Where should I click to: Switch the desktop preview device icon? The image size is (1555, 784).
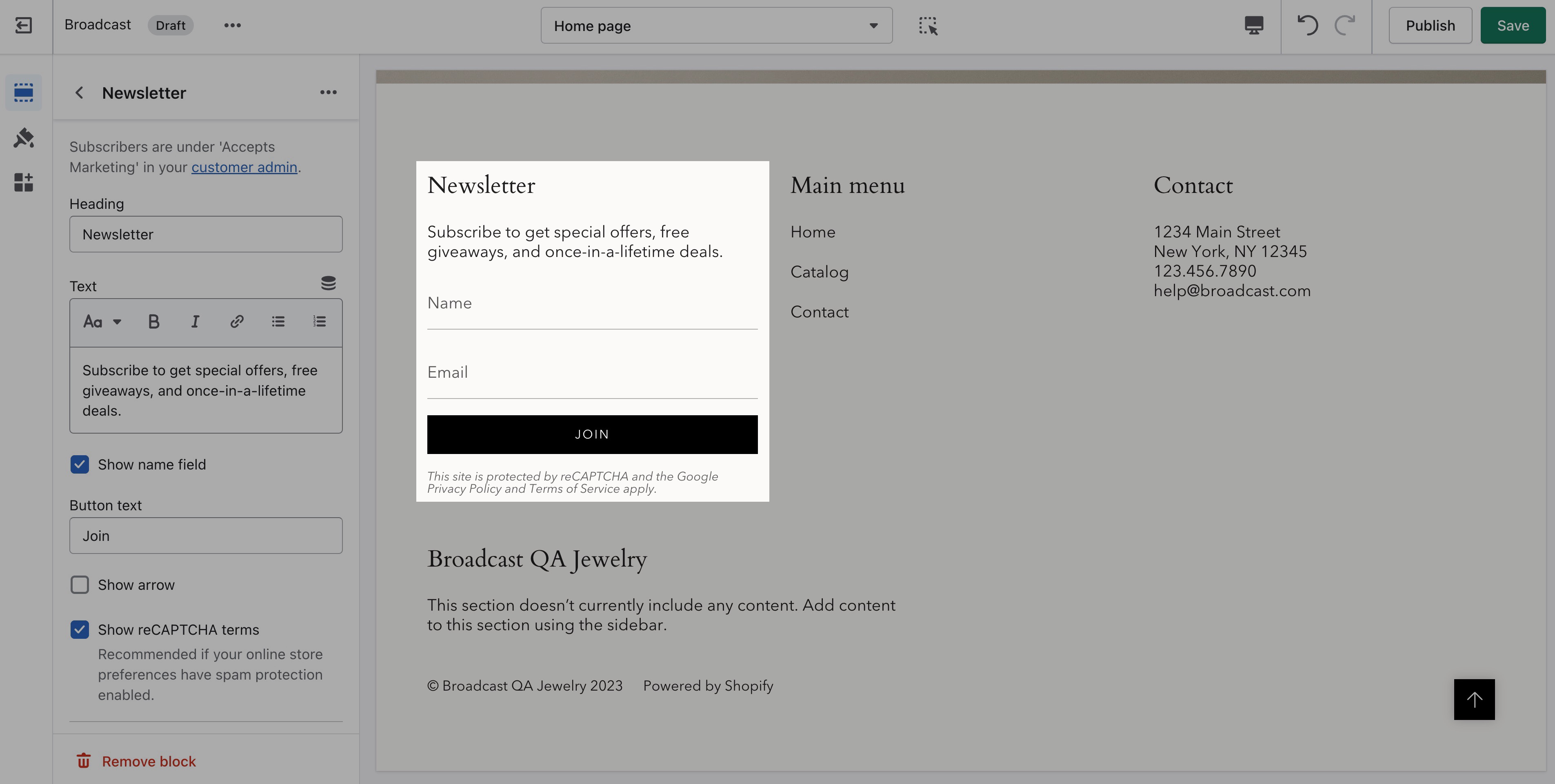click(x=1254, y=25)
